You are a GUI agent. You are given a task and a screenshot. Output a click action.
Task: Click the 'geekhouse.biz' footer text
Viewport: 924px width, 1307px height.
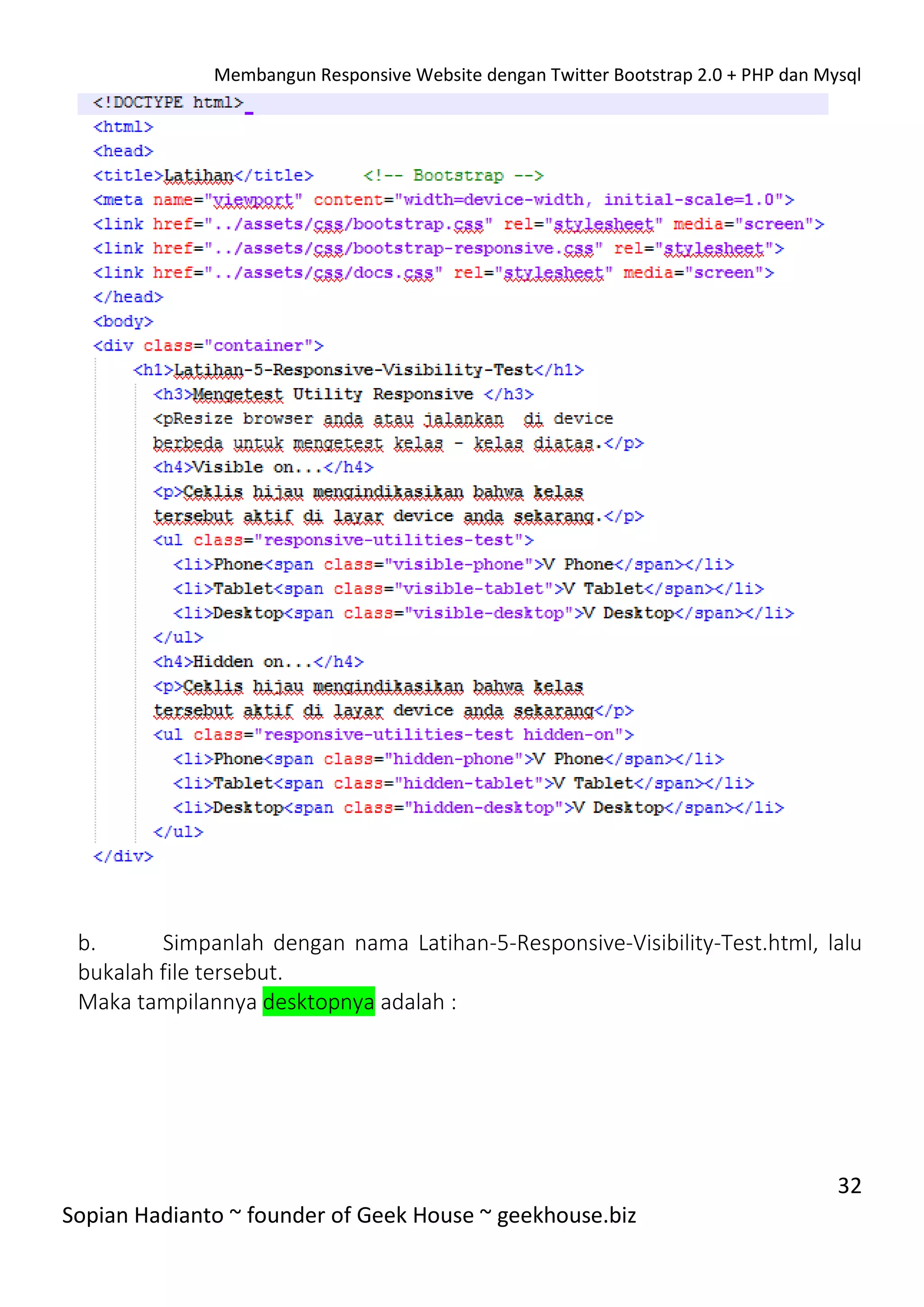[x=567, y=1216]
